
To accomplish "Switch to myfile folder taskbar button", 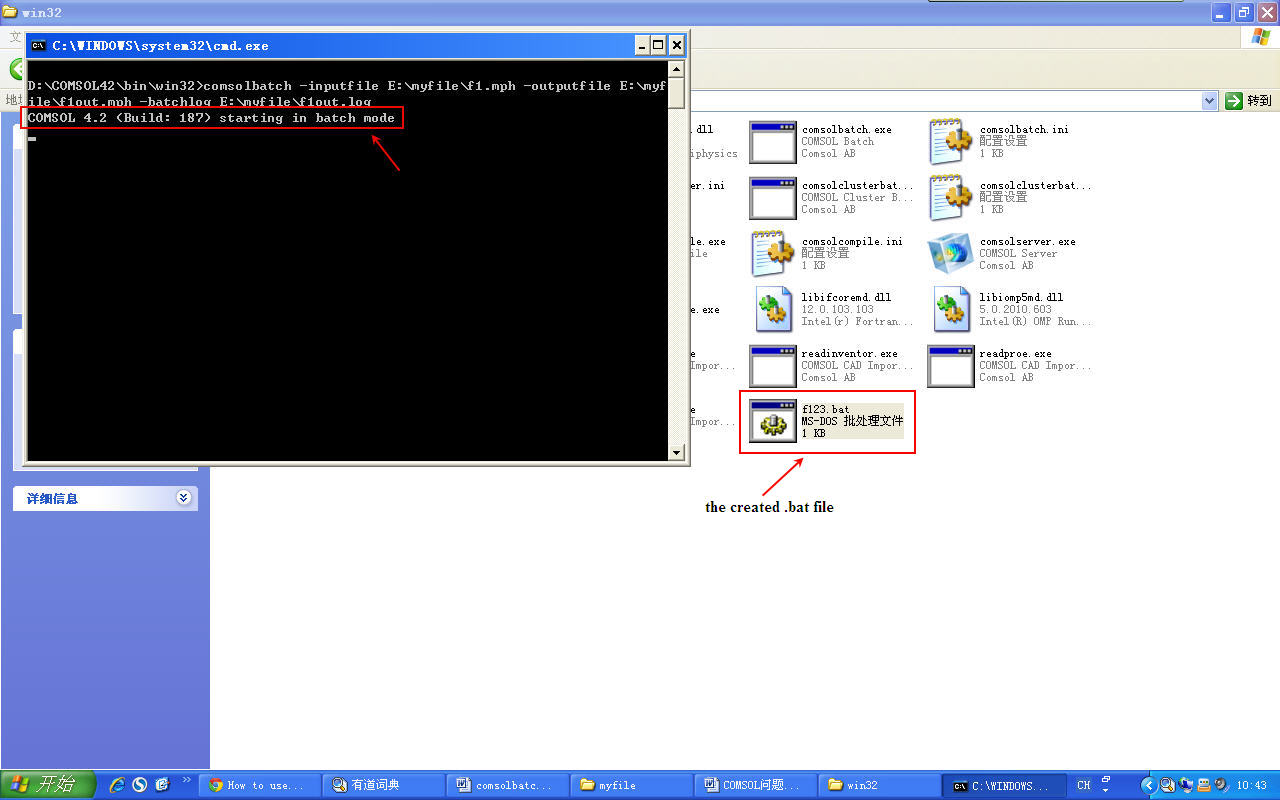I will (632, 785).
